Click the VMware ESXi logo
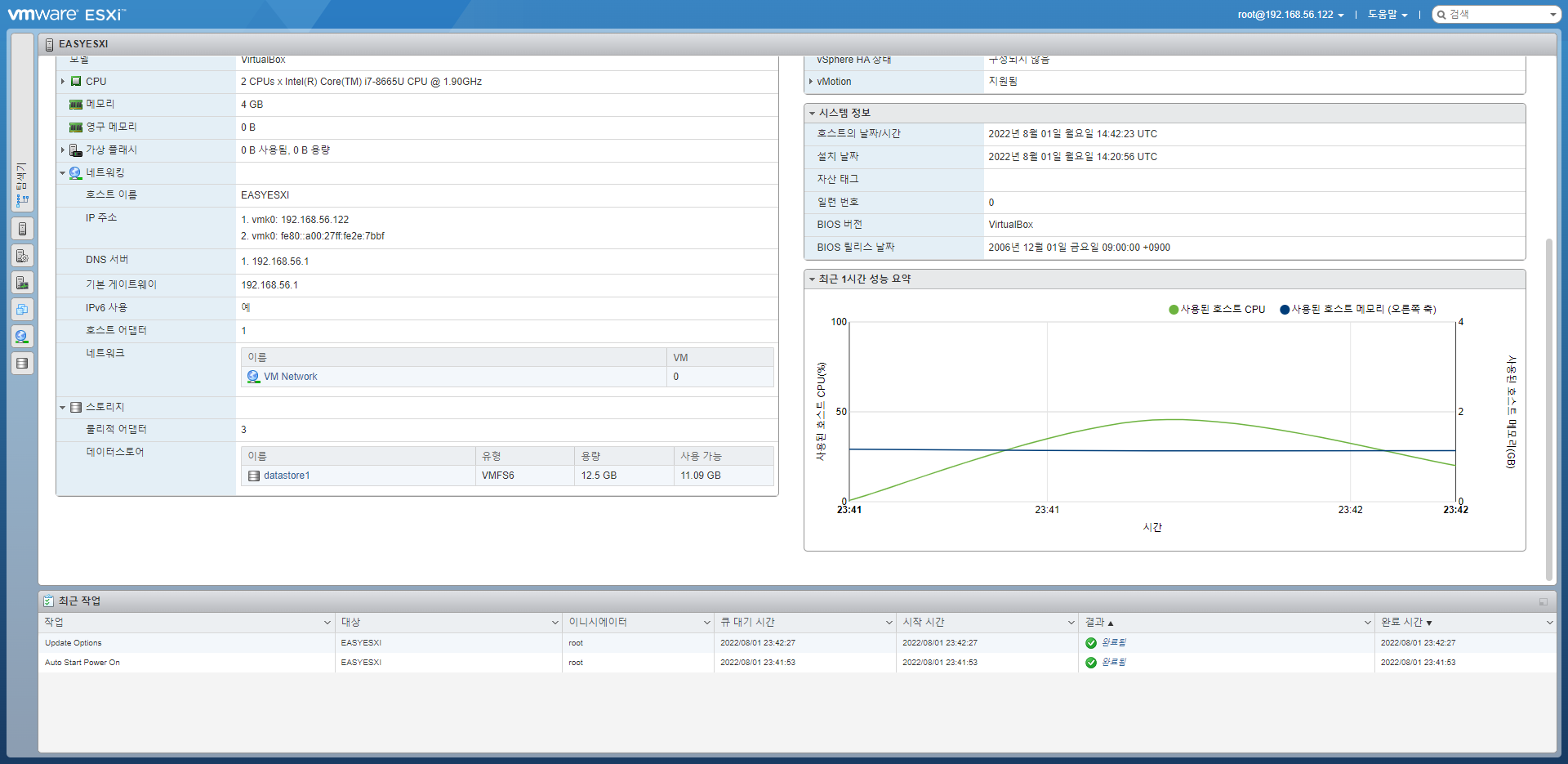This screenshot has height=764, width=1568. (67, 15)
